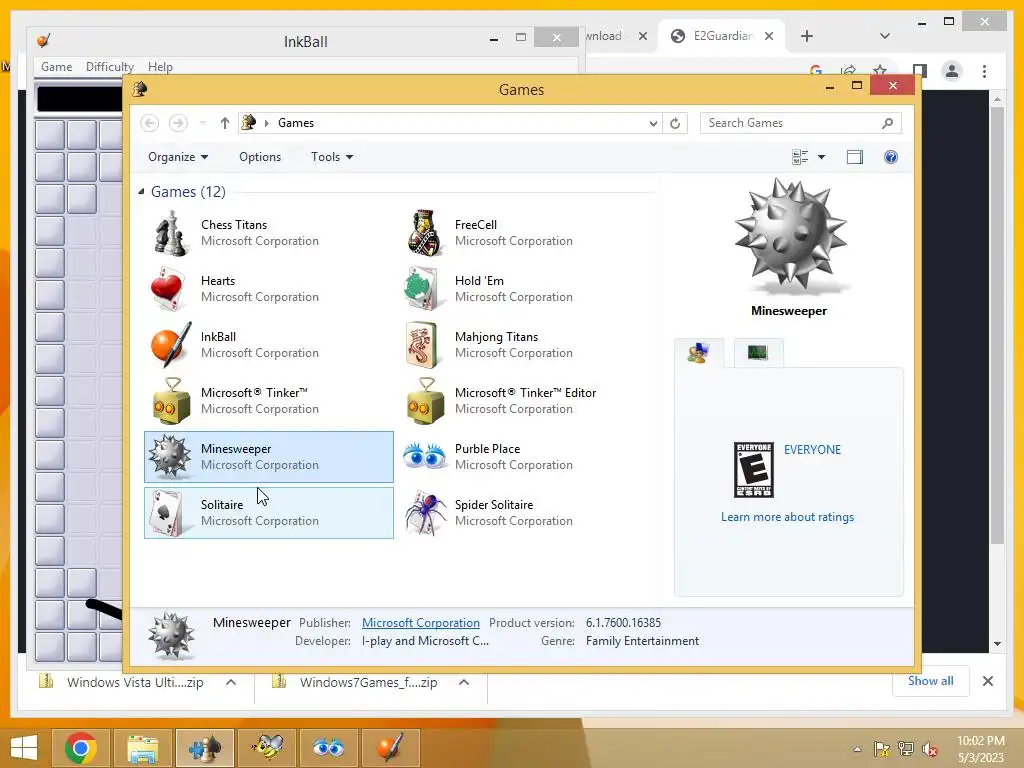Screen dimensions: 1024x768
Task: Select the Chess Titans game icon
Action: 170,233
